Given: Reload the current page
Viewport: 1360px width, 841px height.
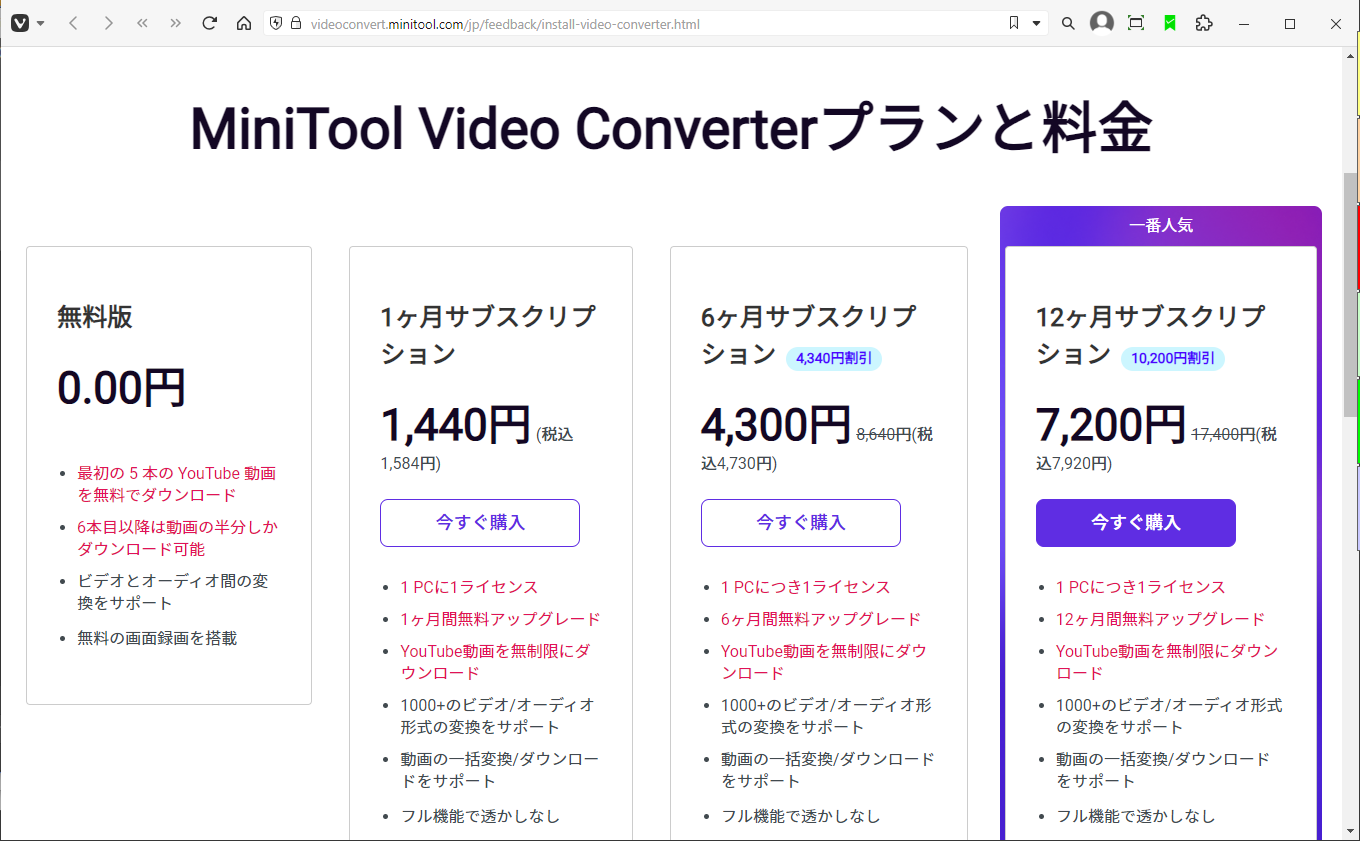Looking at the screenshot, I should [x=210, y=23].
